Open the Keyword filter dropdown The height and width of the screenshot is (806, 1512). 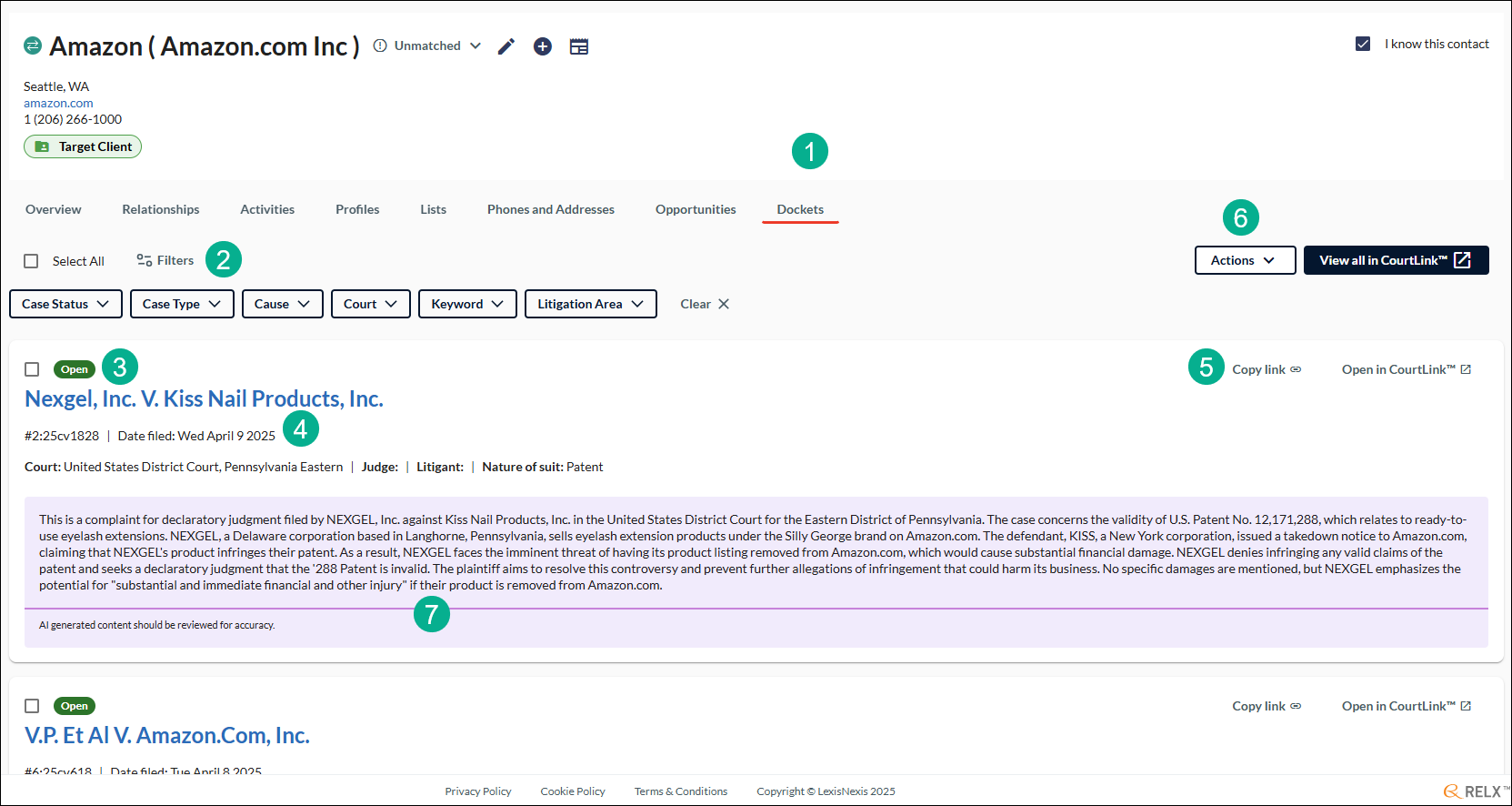click(x=467, y=304)
